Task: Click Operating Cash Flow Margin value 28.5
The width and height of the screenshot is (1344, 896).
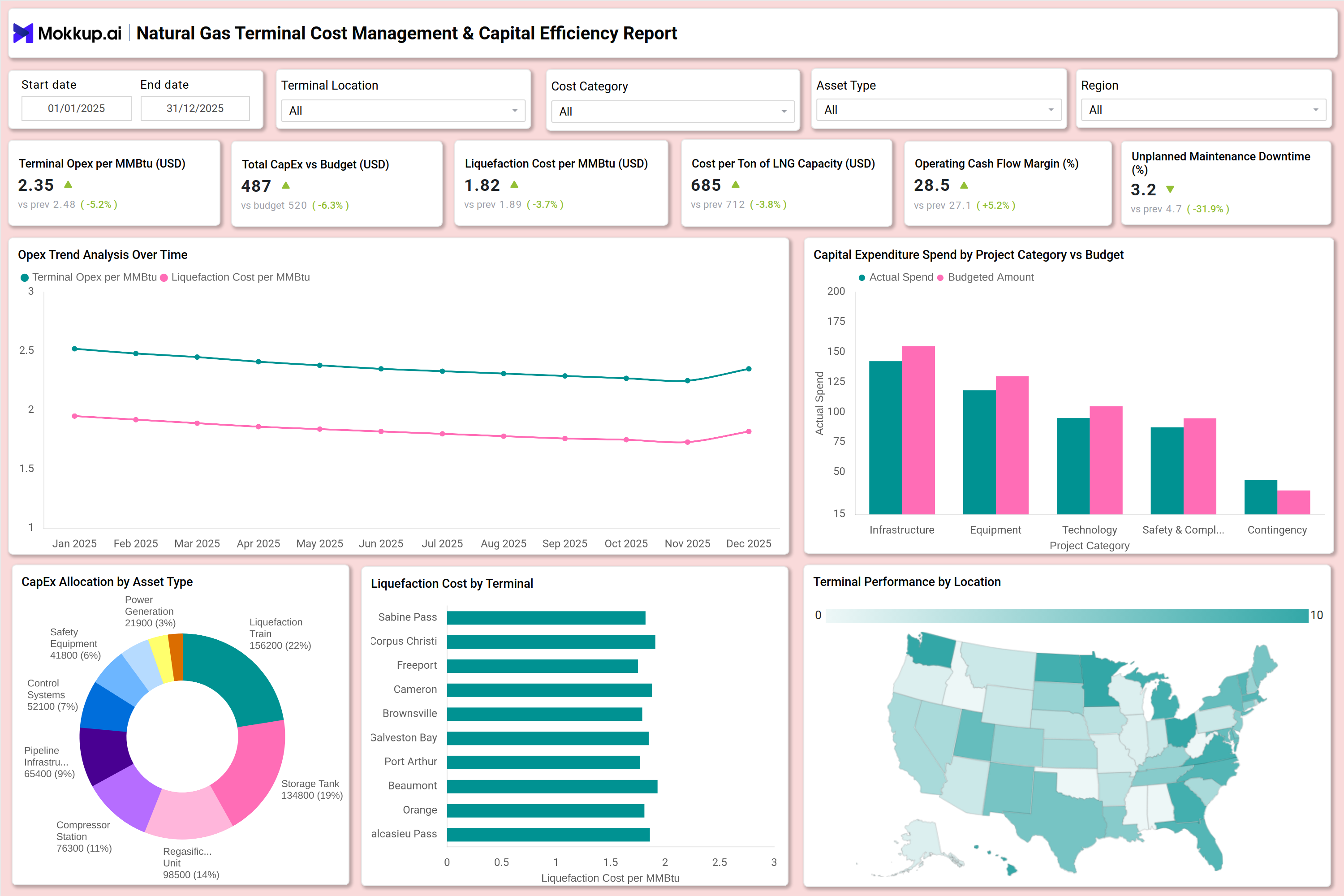Action: point(932,185)
